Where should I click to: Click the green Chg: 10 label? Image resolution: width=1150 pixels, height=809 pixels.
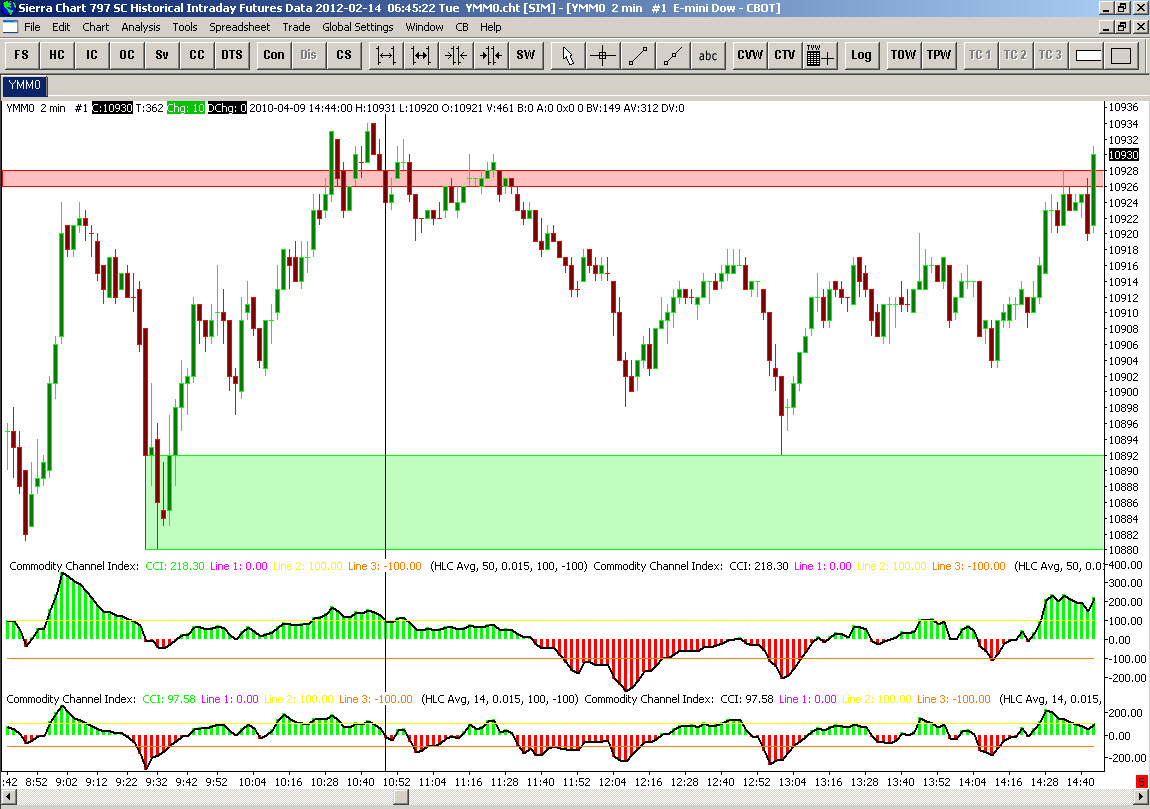point(186,108)
